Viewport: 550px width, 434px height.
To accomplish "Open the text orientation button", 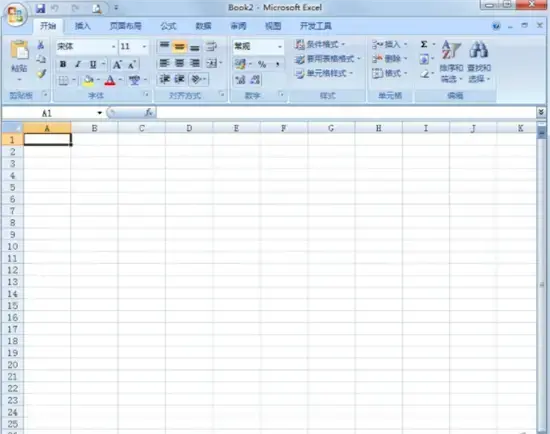I will tap(199, 79).
